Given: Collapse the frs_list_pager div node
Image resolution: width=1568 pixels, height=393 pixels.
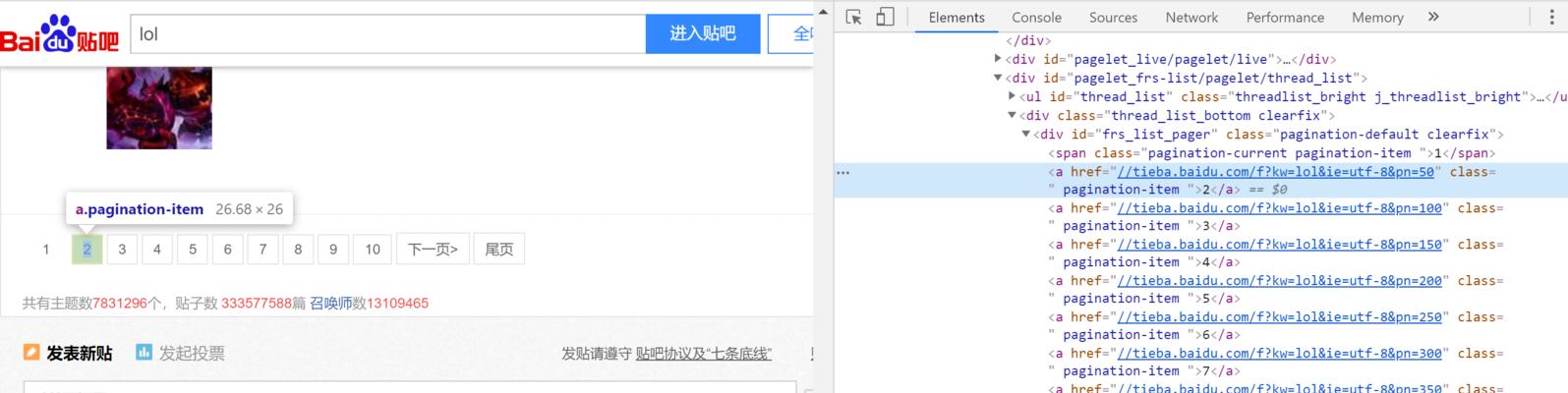Looking at the screenshot, I should 1026,134.
